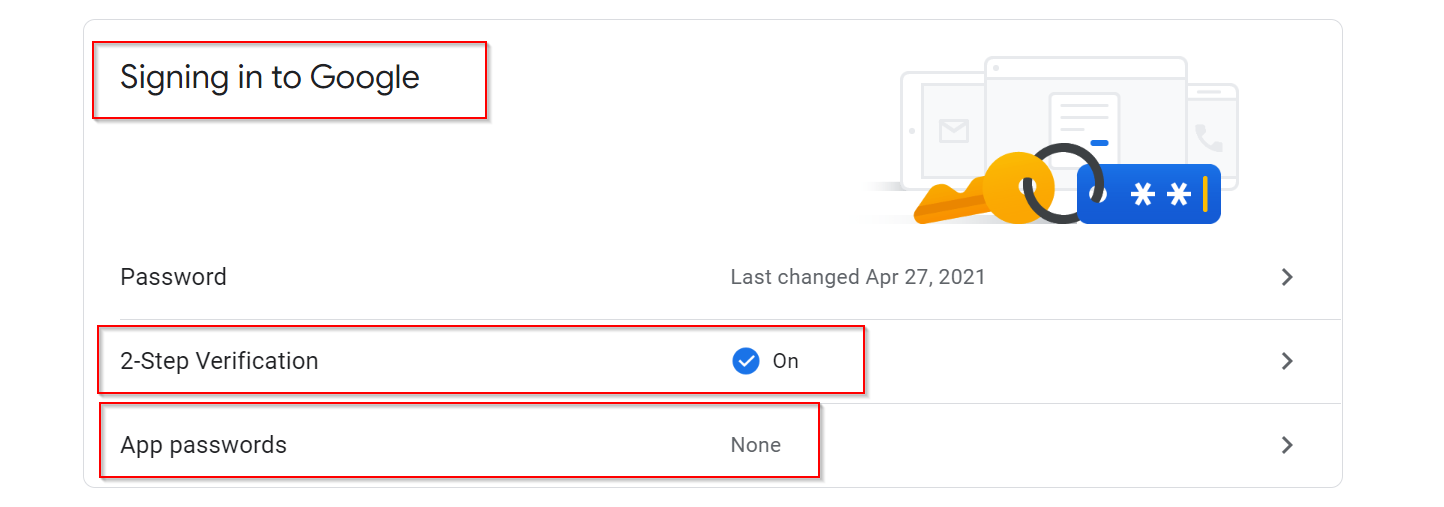Click the small blue dash on the document graphic
Screen dimensions: 1444x507
1099,143
